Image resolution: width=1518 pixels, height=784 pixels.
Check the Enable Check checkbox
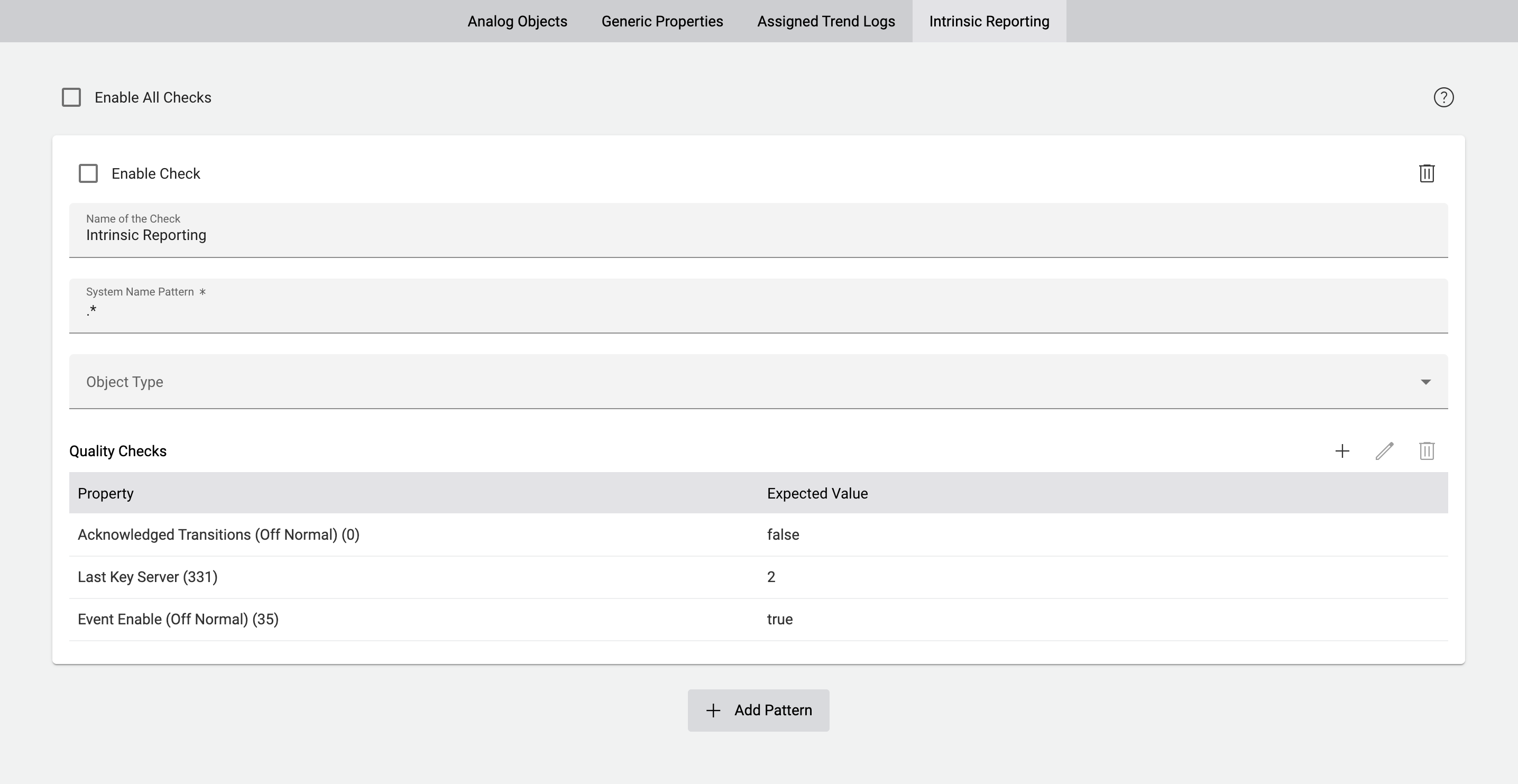point(88,173)
